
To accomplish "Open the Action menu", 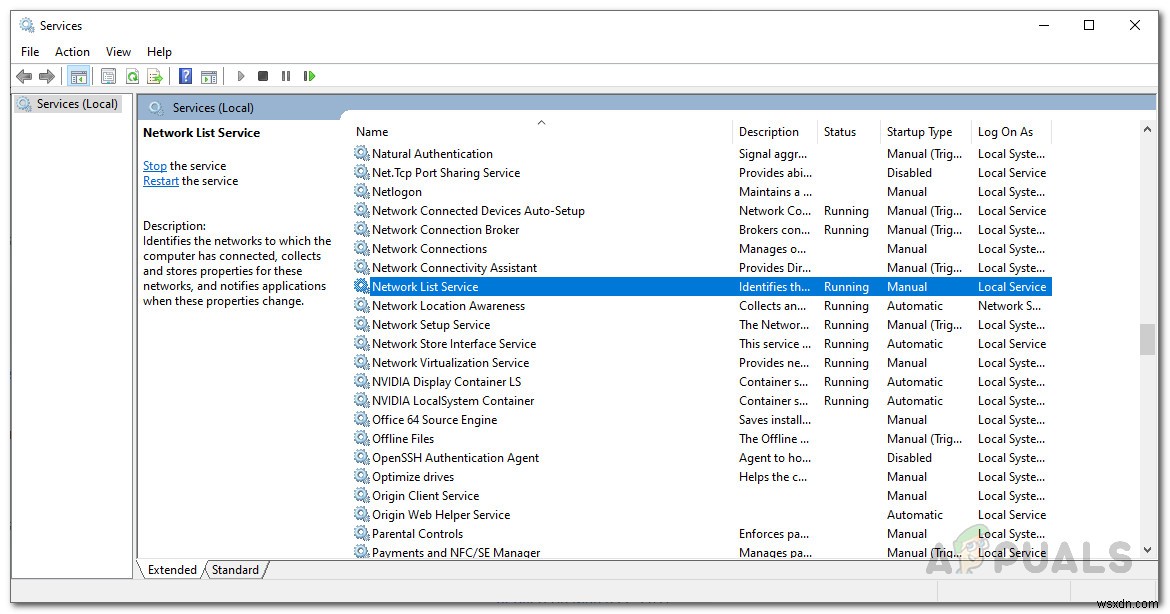I will pyautogui.click(x=72, y=51).
